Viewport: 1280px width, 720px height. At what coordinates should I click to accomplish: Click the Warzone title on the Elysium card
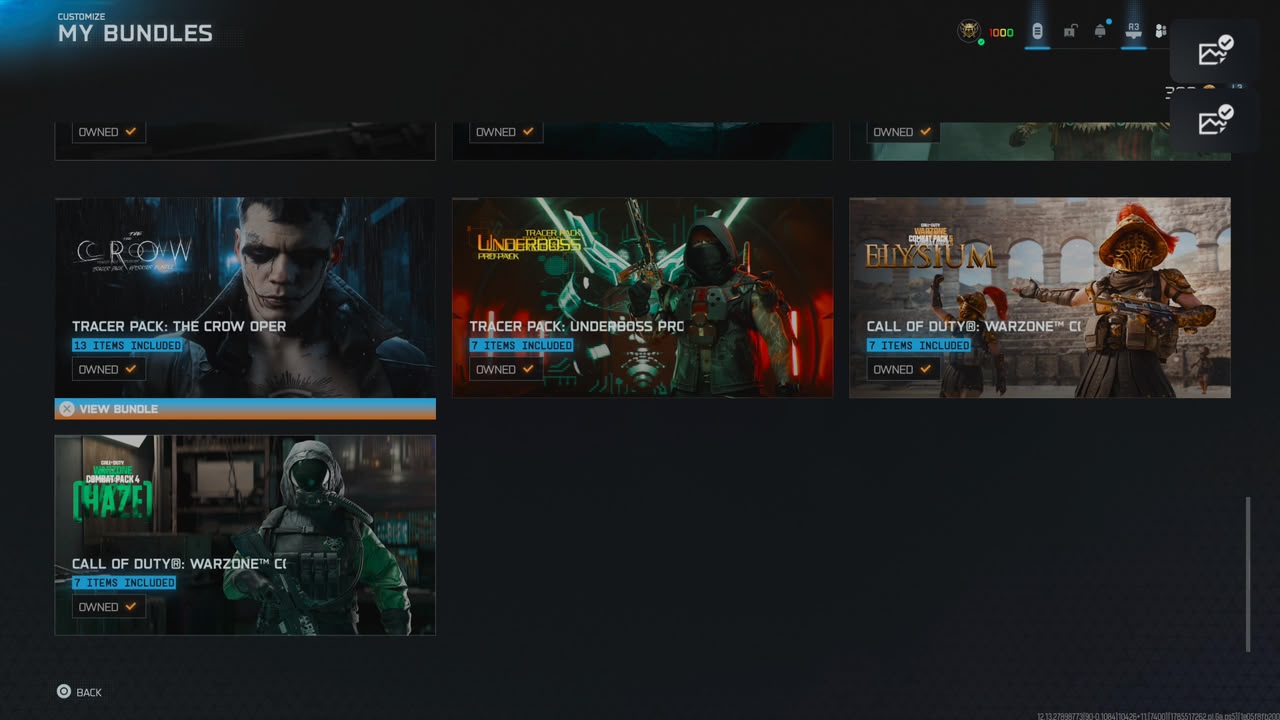coord(974,326)
